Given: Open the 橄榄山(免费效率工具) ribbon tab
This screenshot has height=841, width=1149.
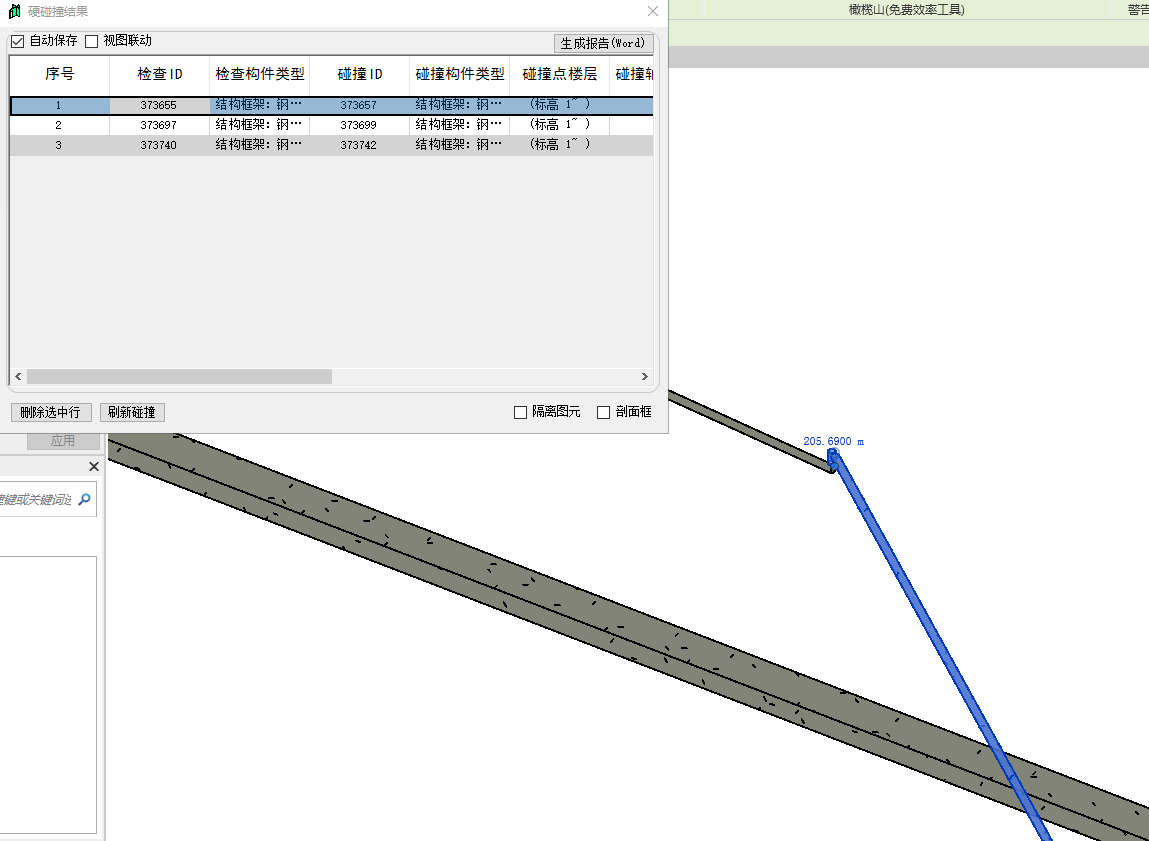Looking at the screenshot, I should pyautogui.click(x=905, y=9).
